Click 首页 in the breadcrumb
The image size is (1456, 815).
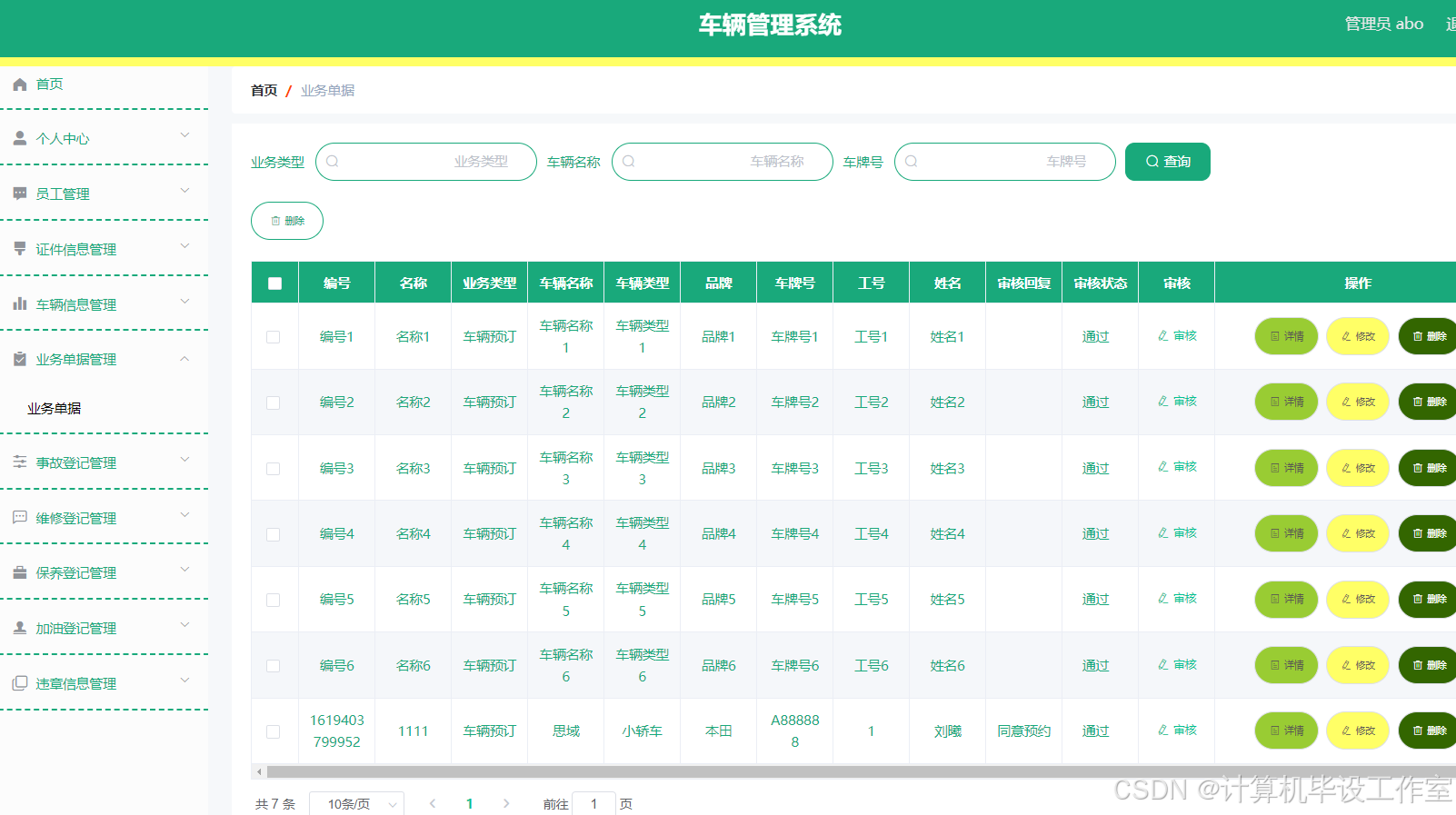click(264, 90)
